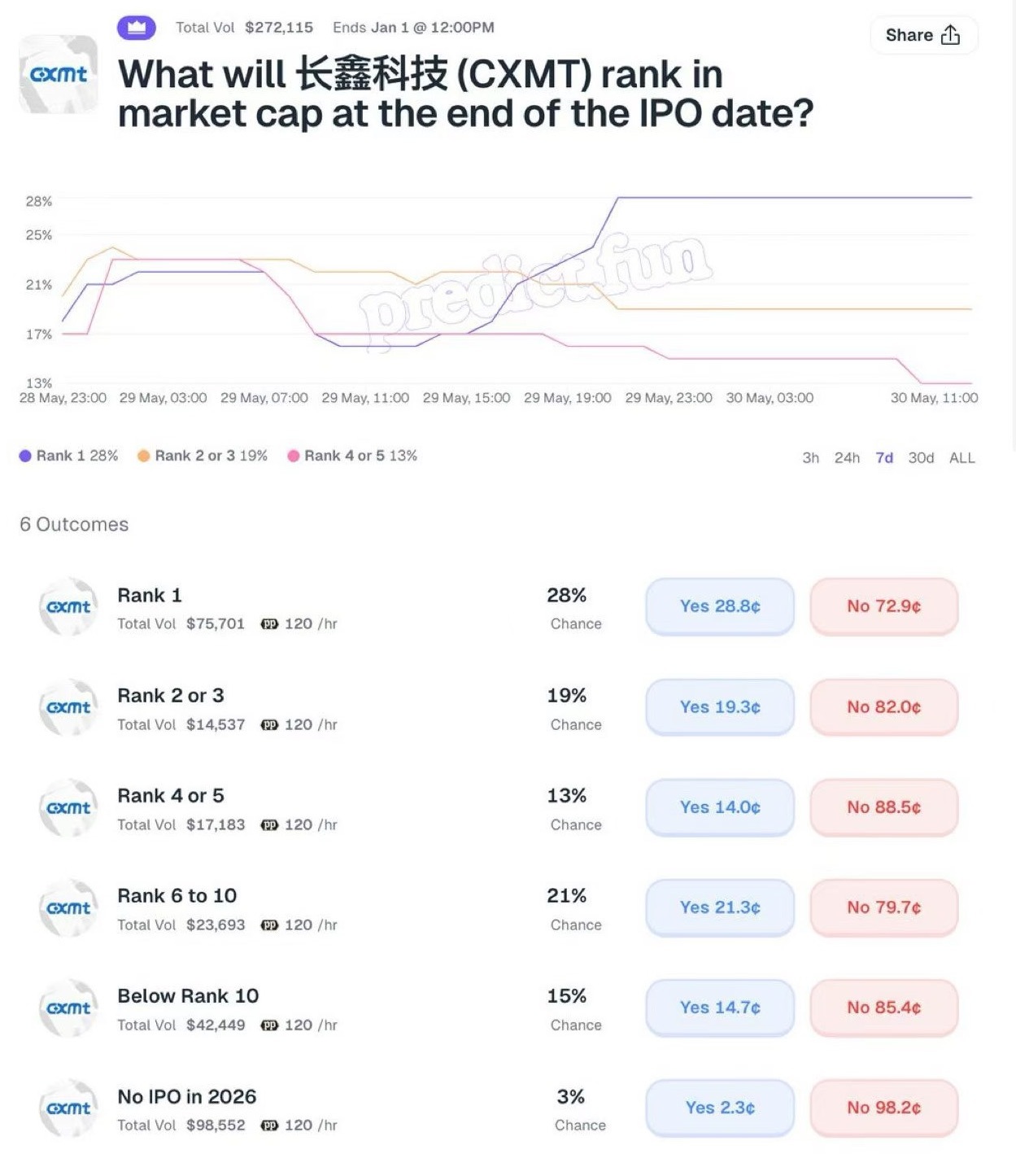Click the purple Rank 1 line on chart
Screen dimensions: 1016x1176
(x=793, y=198)
